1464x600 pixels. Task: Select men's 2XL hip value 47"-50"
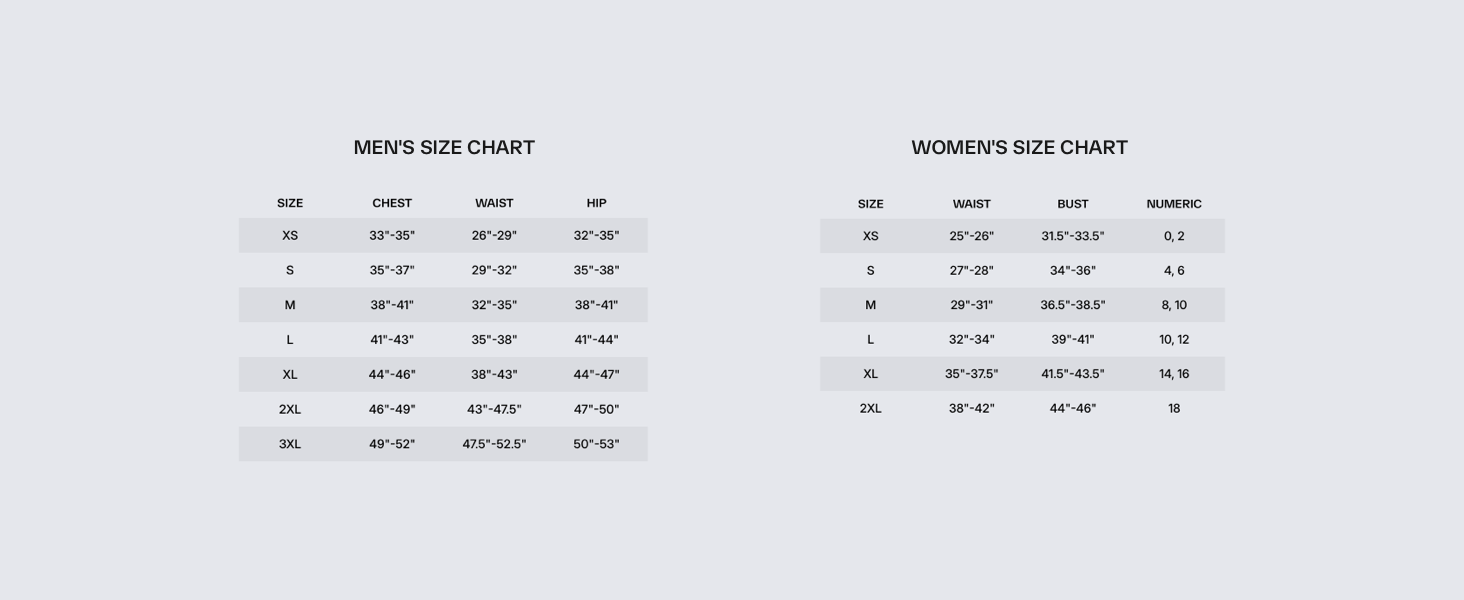[596, 409]
